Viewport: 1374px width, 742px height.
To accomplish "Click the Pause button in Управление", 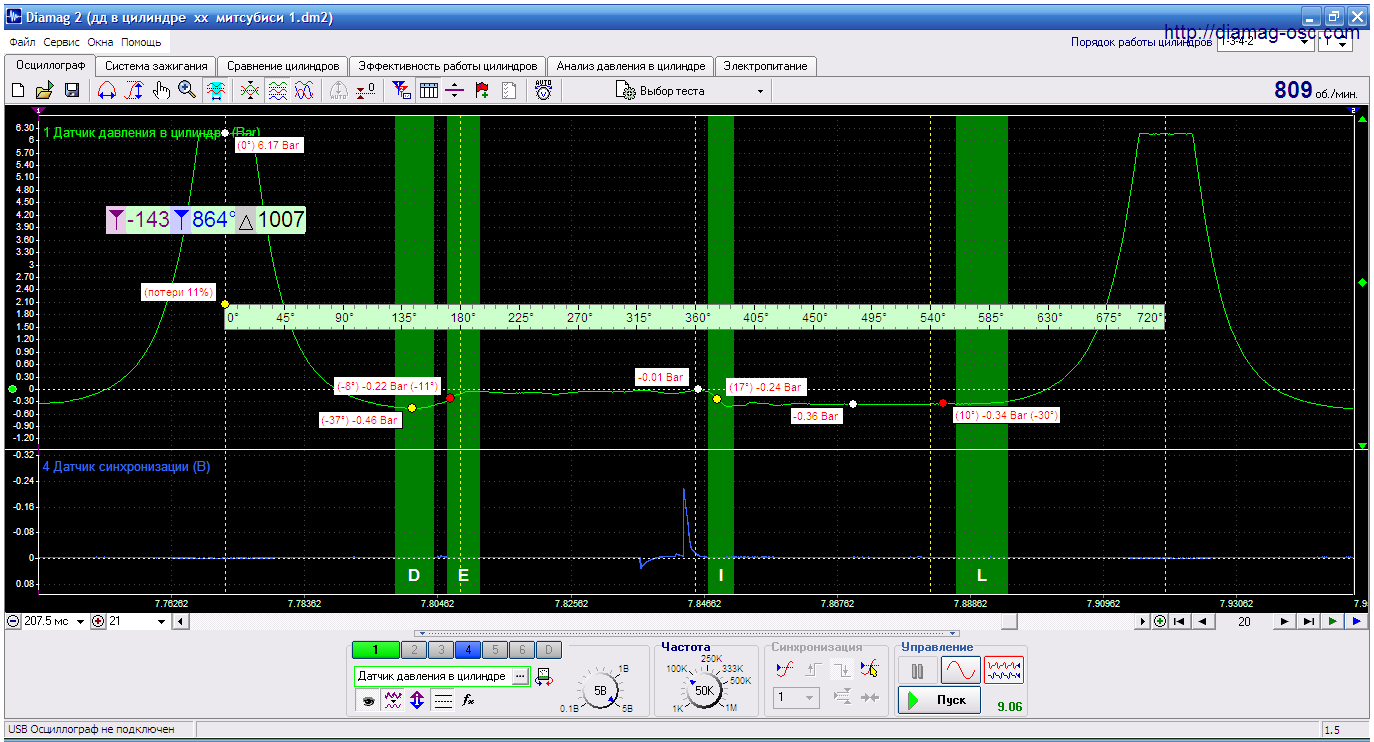I will coord(917,670).
